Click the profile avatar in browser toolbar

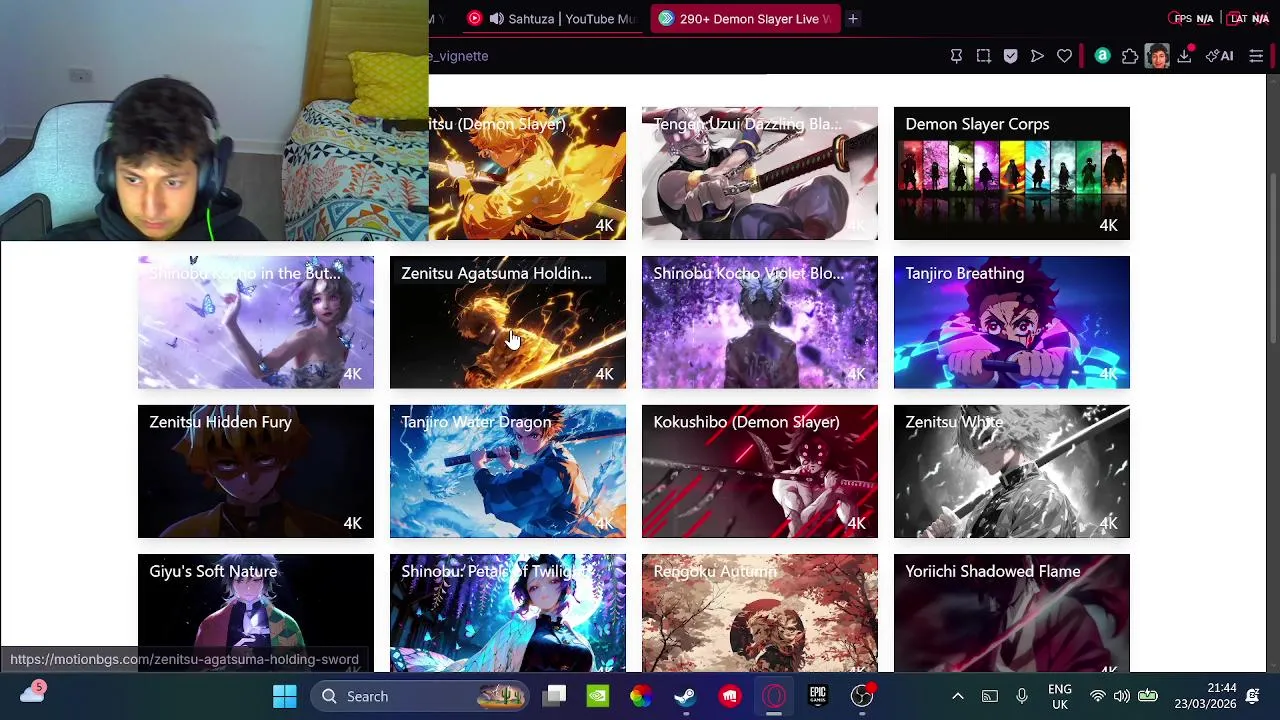coord(1157,56)
